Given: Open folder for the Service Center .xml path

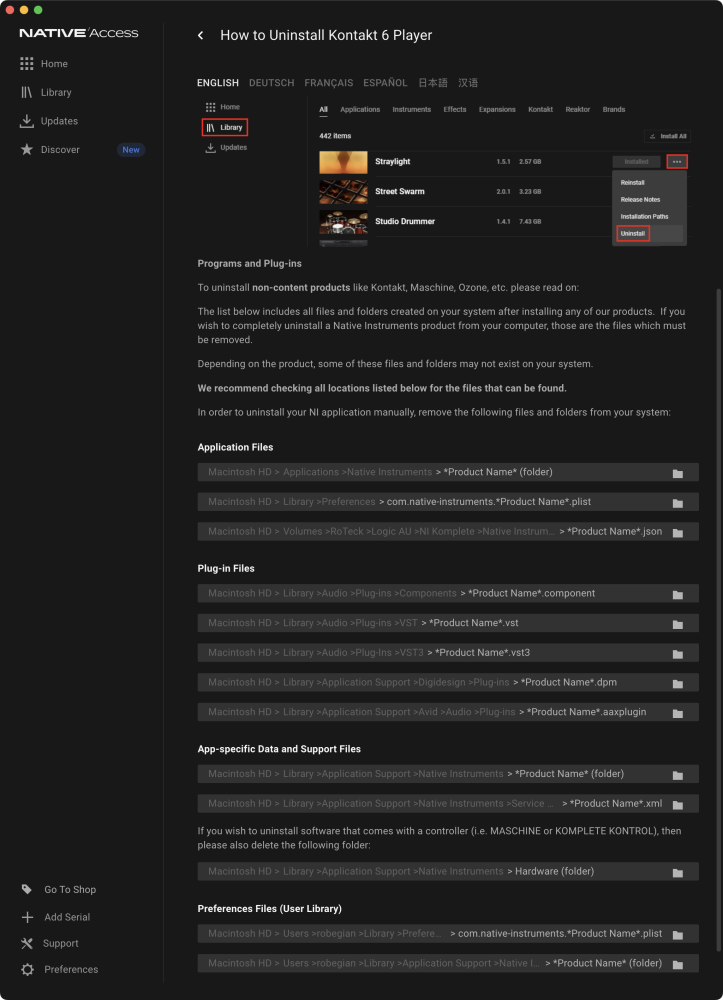Looking at the screenshot, I should (x=678, y=805).
